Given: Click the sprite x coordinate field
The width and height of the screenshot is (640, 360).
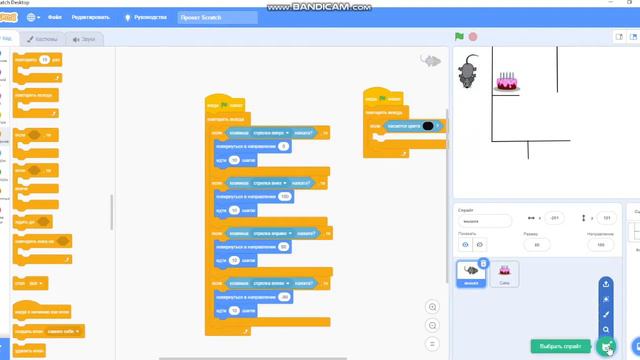Looking at the screenshot, I should (x=554, y=218).
